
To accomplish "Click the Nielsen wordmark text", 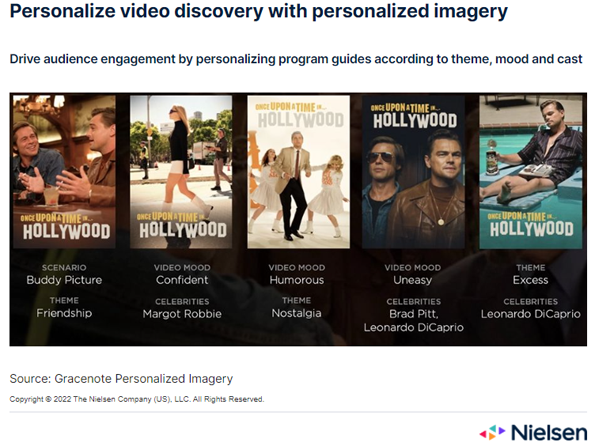I will tap(549, 433).
